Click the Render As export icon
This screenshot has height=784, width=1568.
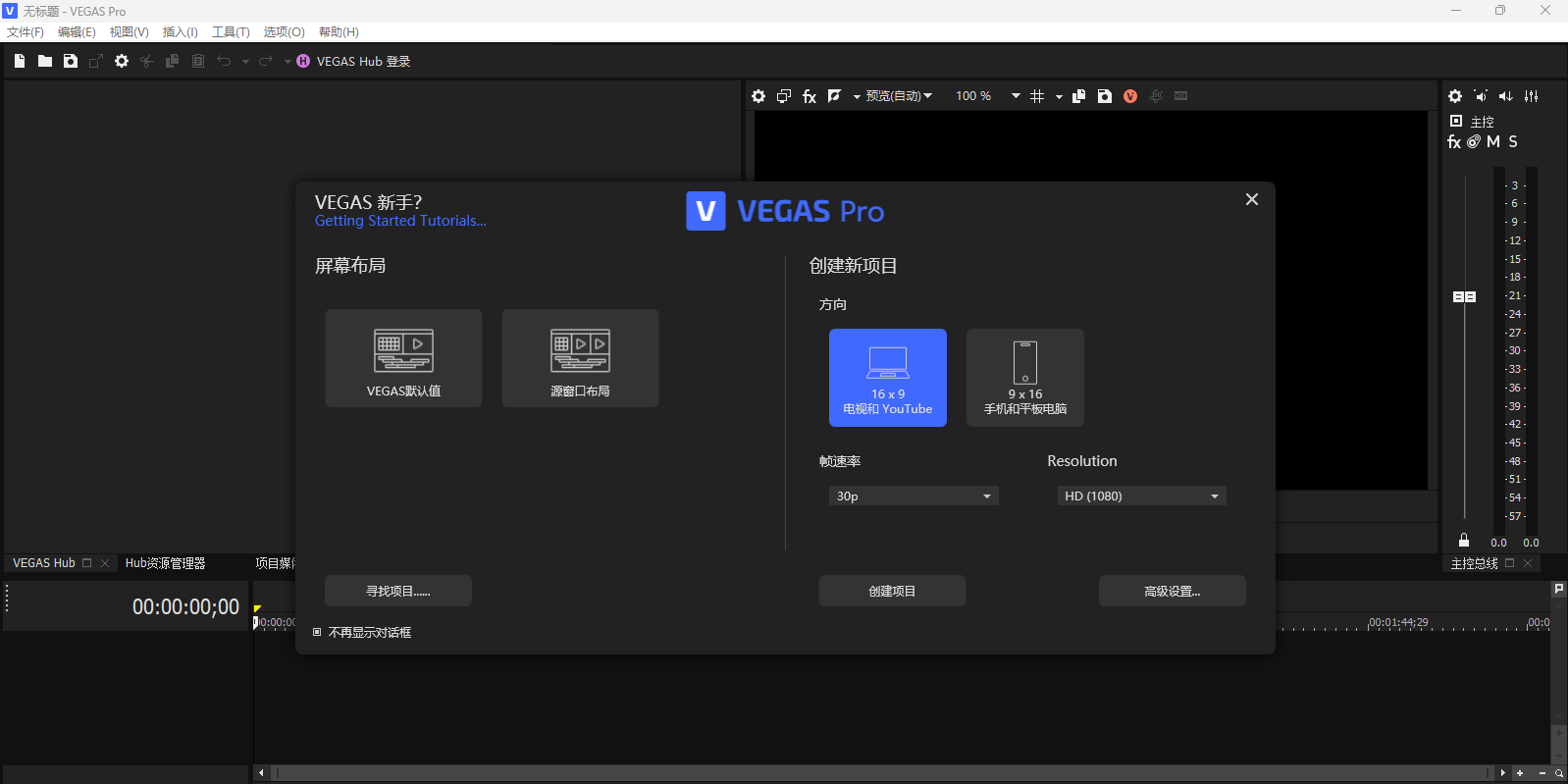(96, 61)
